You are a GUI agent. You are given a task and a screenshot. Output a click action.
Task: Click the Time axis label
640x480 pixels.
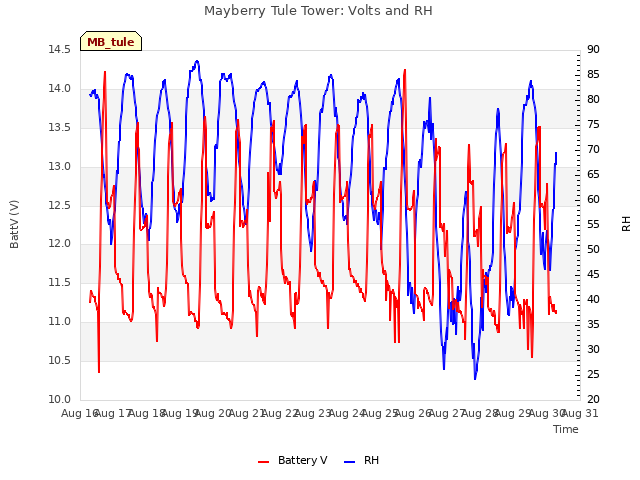[566, 429]
